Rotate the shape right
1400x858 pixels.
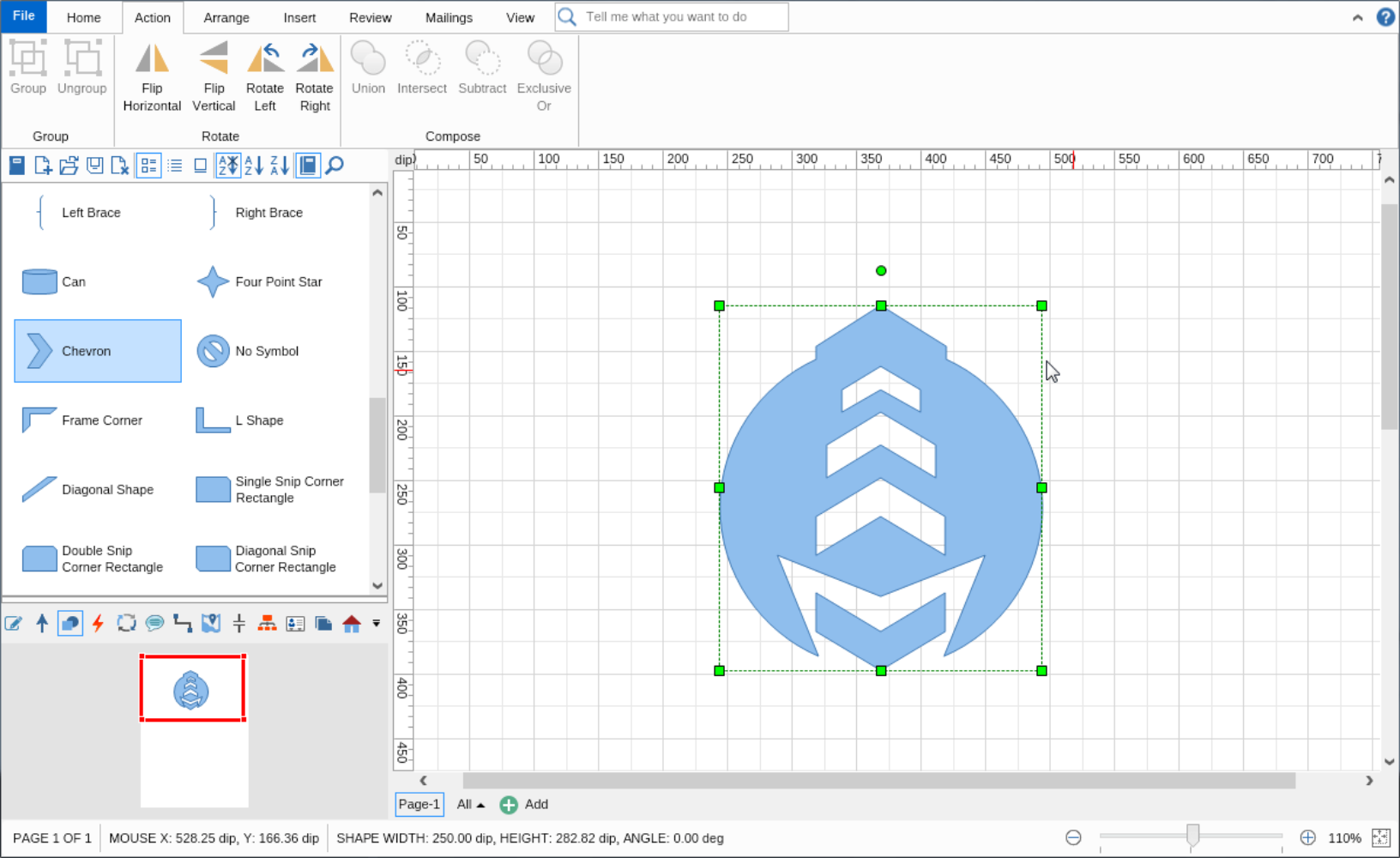[315, 76]
